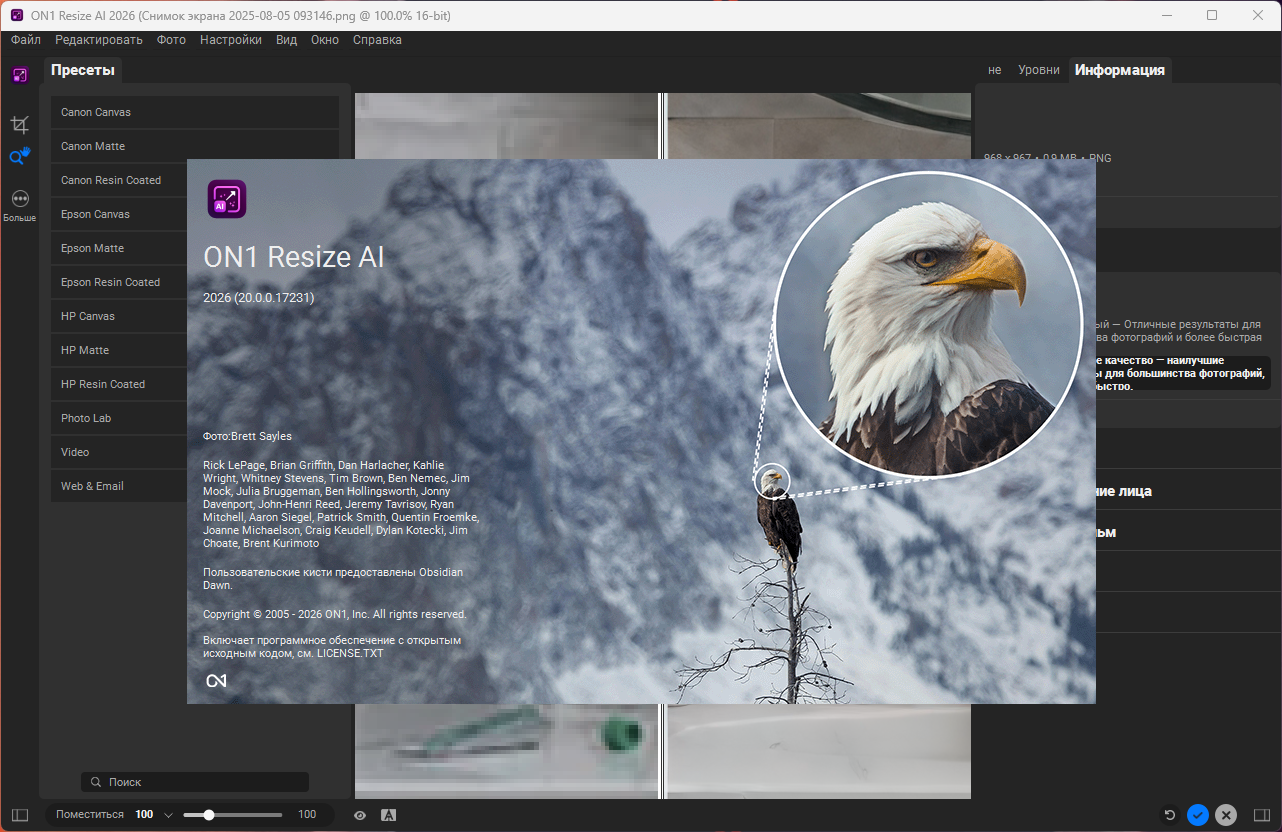Toggle the left panel visibility icon in bottom bar
The image size is (1282, 832).
click(x=20, y=815)
